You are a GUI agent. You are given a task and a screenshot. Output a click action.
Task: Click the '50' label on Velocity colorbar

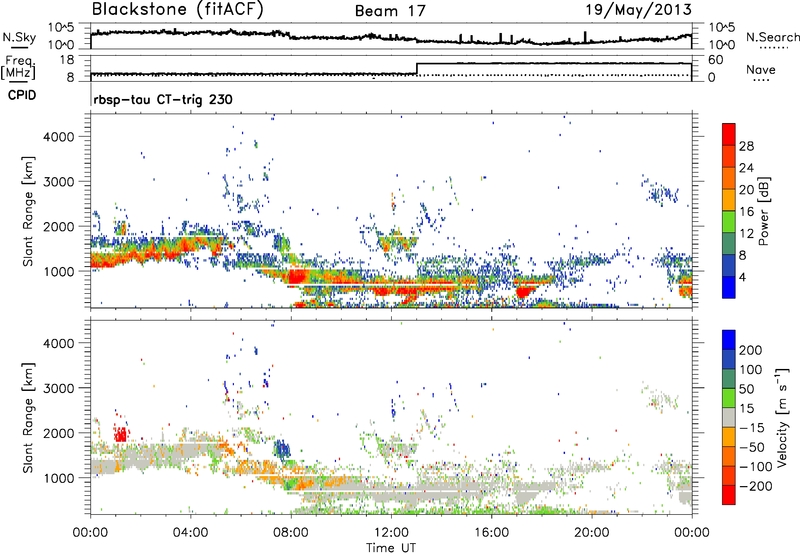[746, 389]
